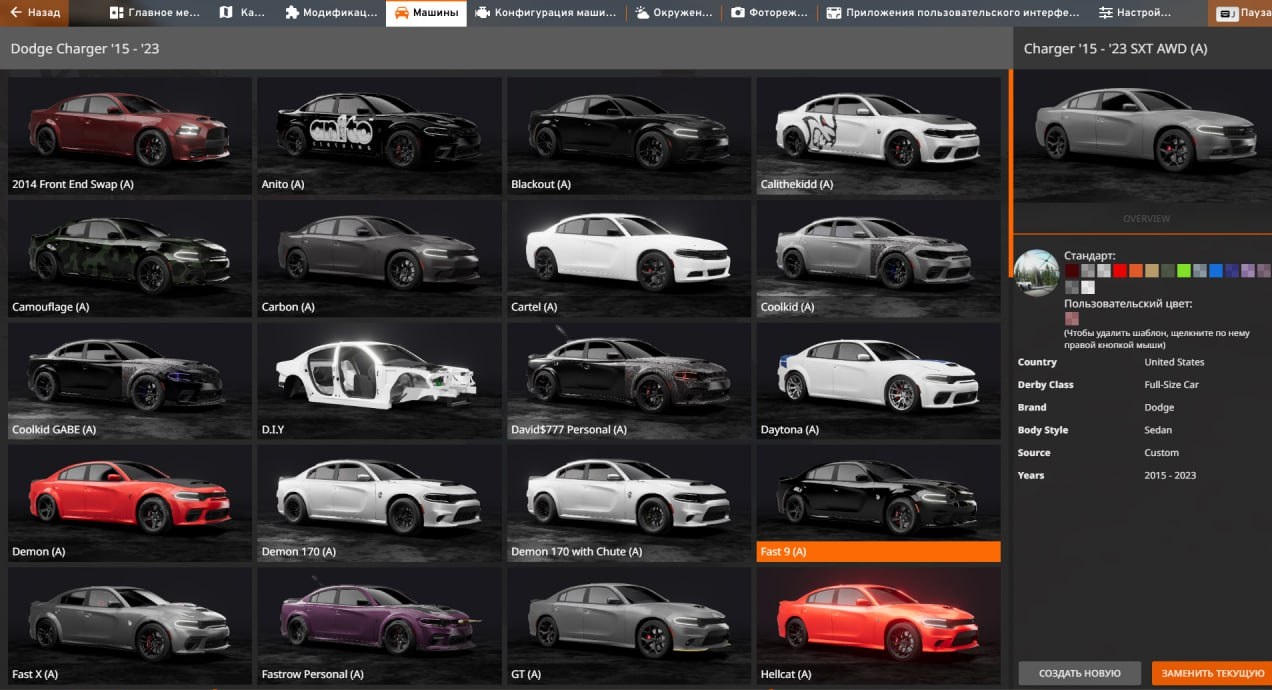Select the Hellcat (A) car thumbnail
Viewport: 1272px width, 690px height.
coord(878,624)
